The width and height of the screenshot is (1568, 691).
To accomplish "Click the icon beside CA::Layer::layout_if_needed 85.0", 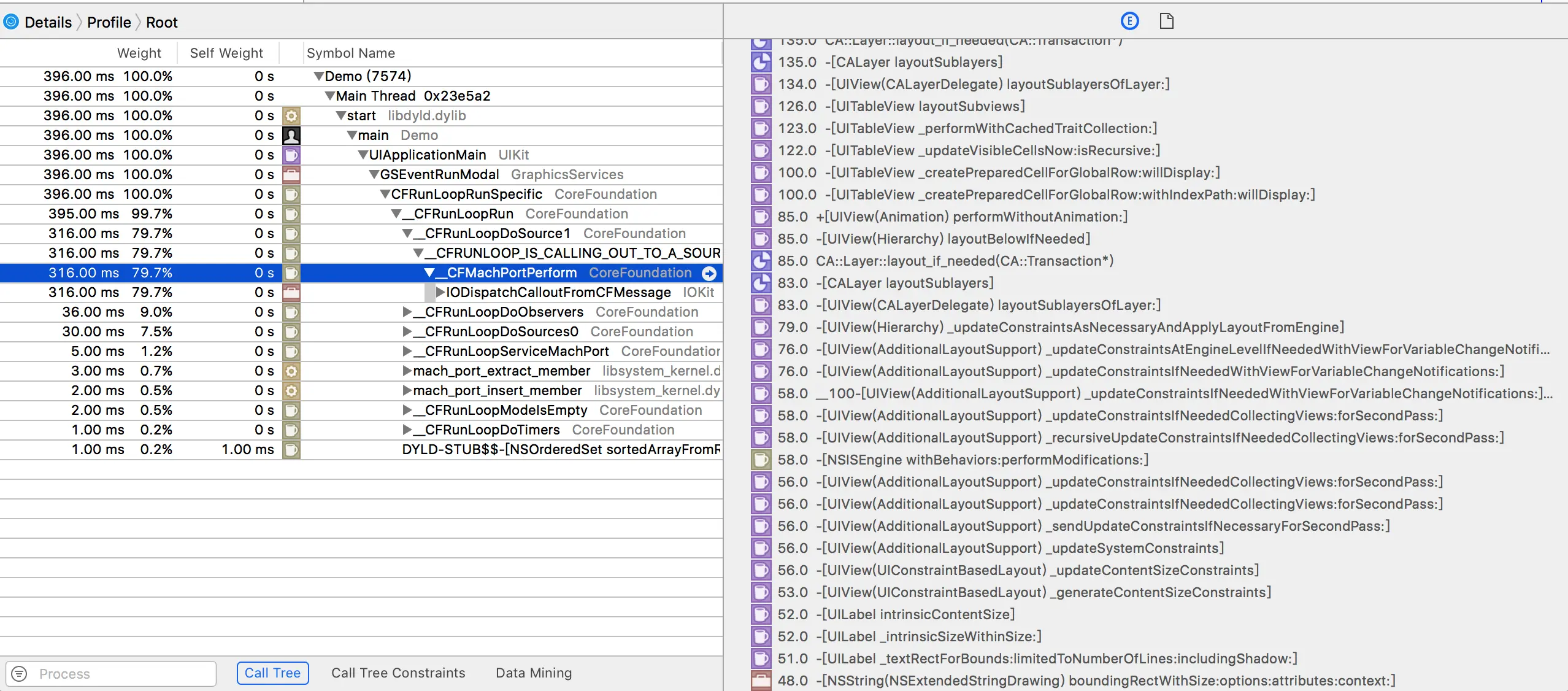I will [x=761, y=261].
